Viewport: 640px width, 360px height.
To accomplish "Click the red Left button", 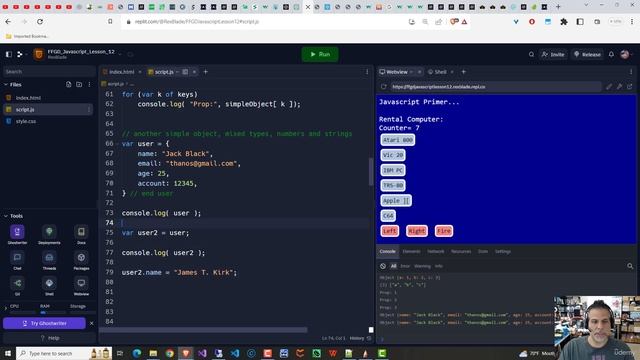I will coord(389,231).
